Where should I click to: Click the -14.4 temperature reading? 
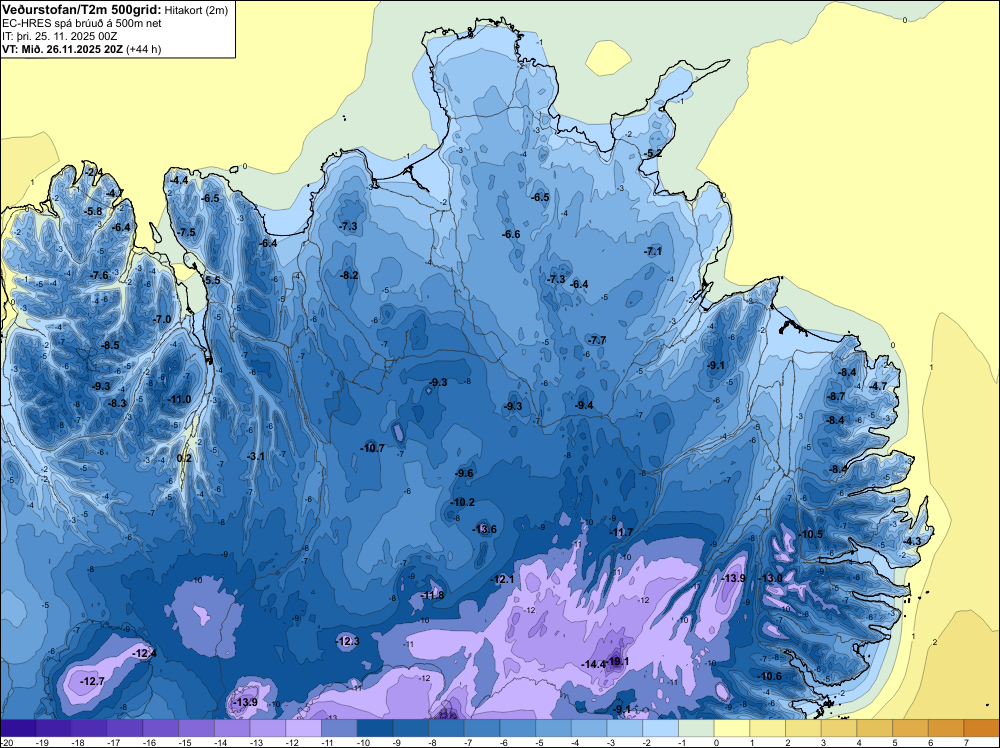click(x=594, y=664)
